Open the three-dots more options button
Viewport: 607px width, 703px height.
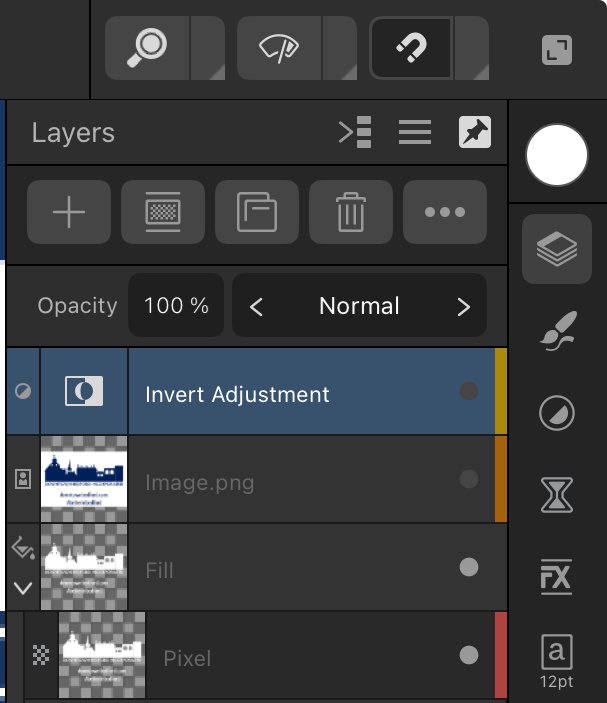[445, 212]
